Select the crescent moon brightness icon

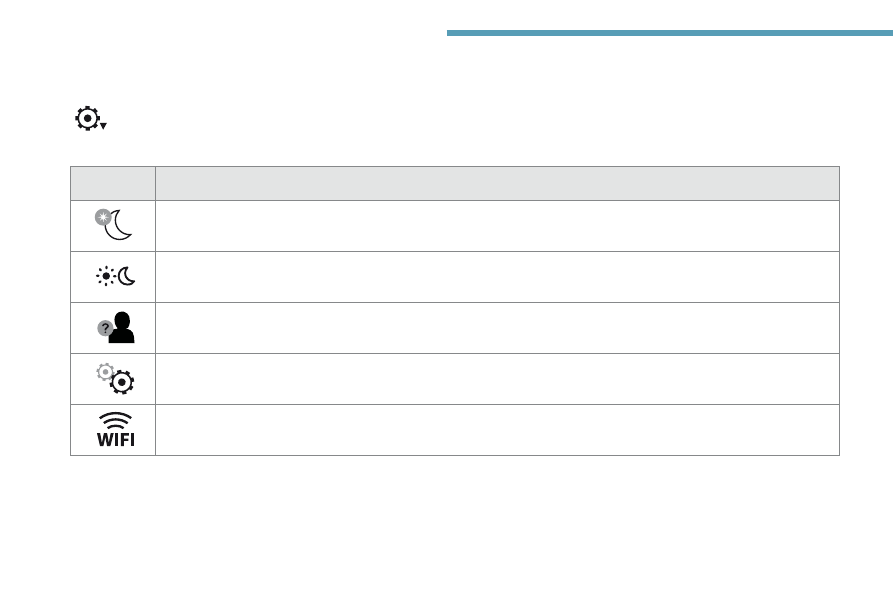tap(114, 224)
